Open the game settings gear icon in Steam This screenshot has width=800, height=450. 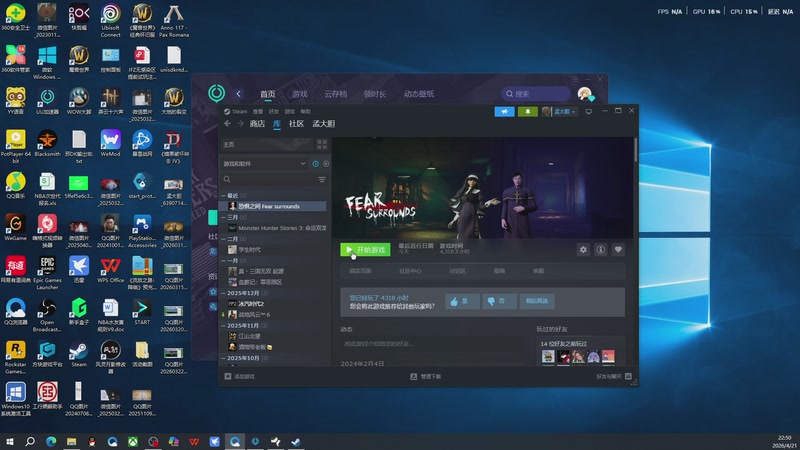pos(583,249)
